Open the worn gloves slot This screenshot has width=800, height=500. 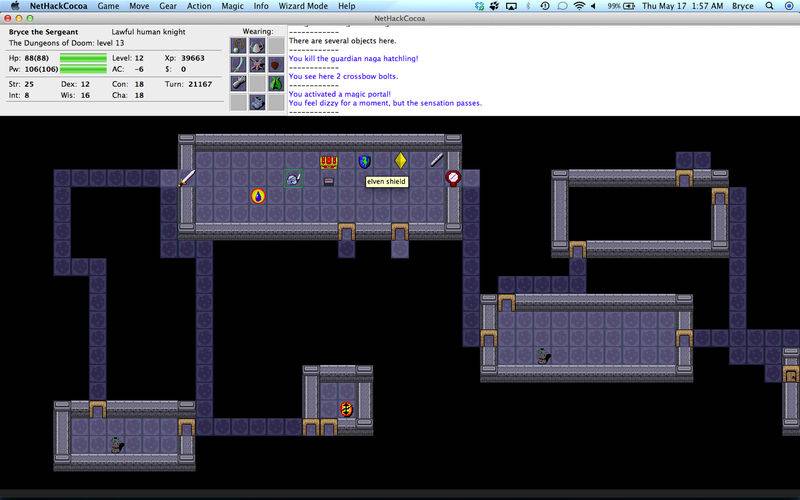point(238,84)
